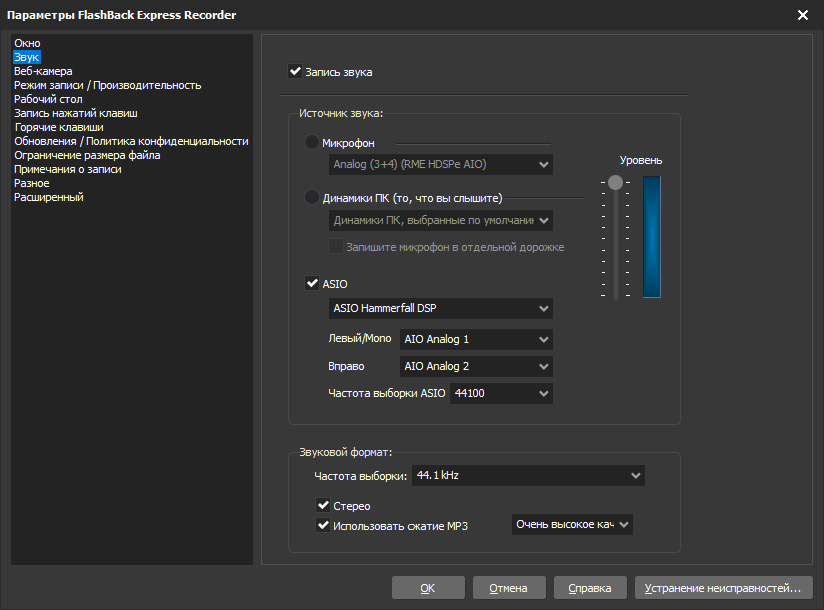Click Устранение неисправностей… button
Viewport: 824px width, 610px height.
point(724,588)
